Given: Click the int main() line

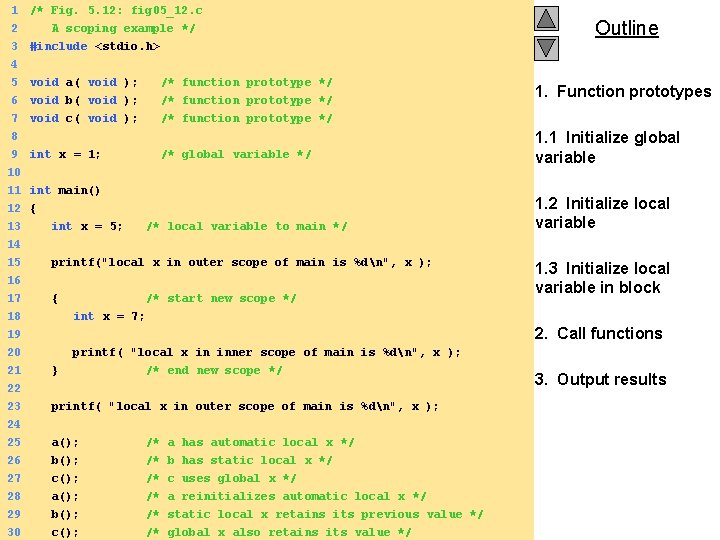Looking at the screenshot, I should pos(65,190).
